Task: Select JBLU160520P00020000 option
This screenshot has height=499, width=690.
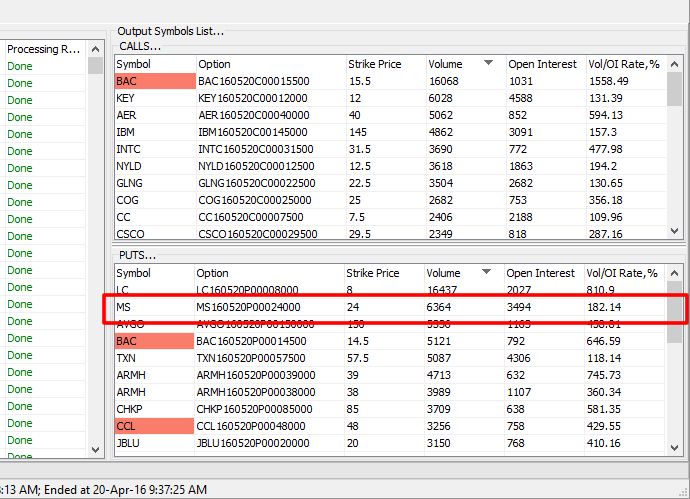Action: pos(253,443)
